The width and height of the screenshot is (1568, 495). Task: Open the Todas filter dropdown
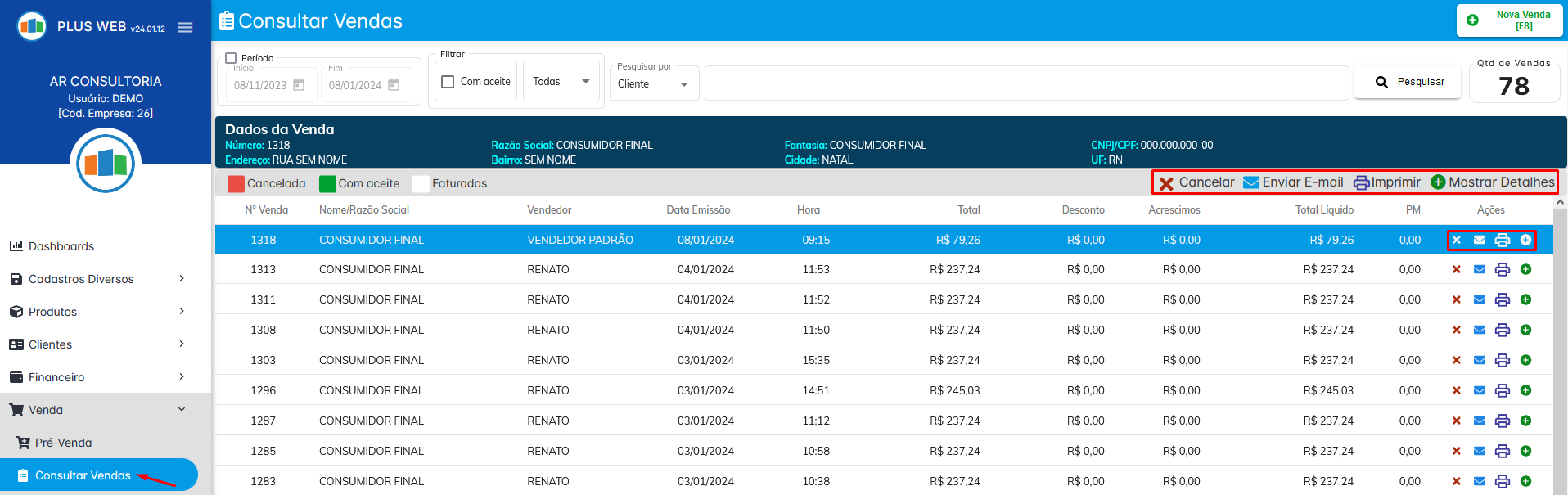(x=561, y=81)
